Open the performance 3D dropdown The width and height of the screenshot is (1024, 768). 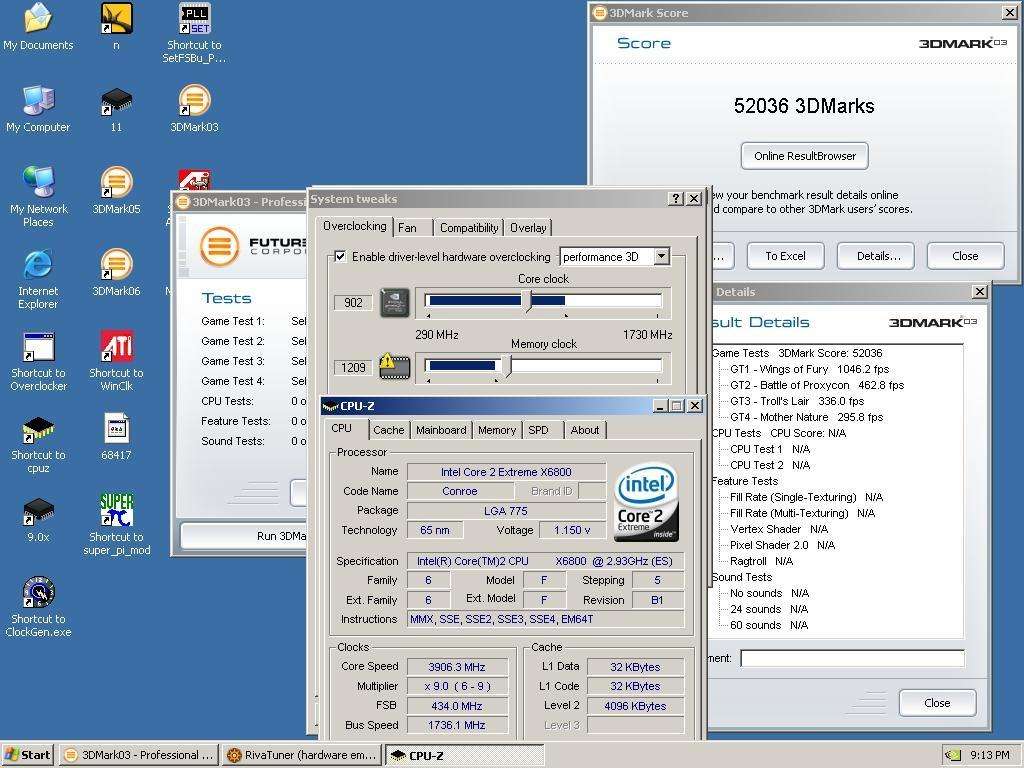(662, 256)
